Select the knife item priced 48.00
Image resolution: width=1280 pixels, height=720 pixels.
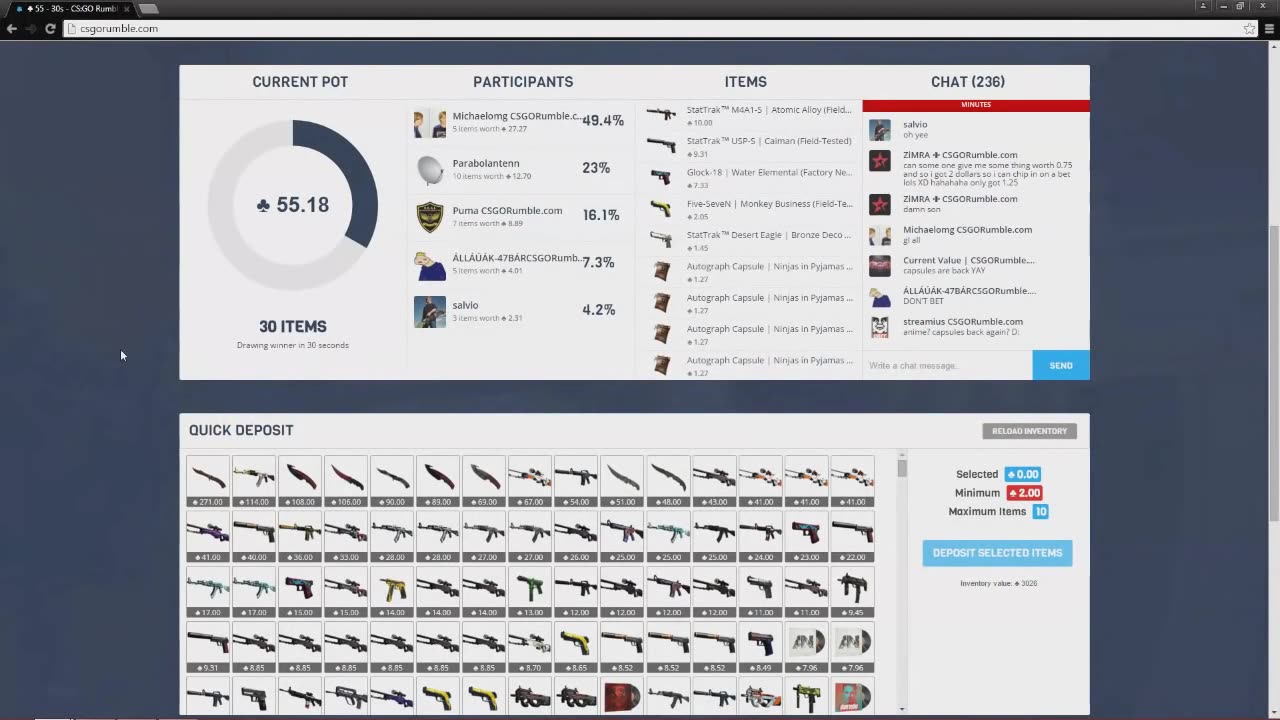click(668, 482)
